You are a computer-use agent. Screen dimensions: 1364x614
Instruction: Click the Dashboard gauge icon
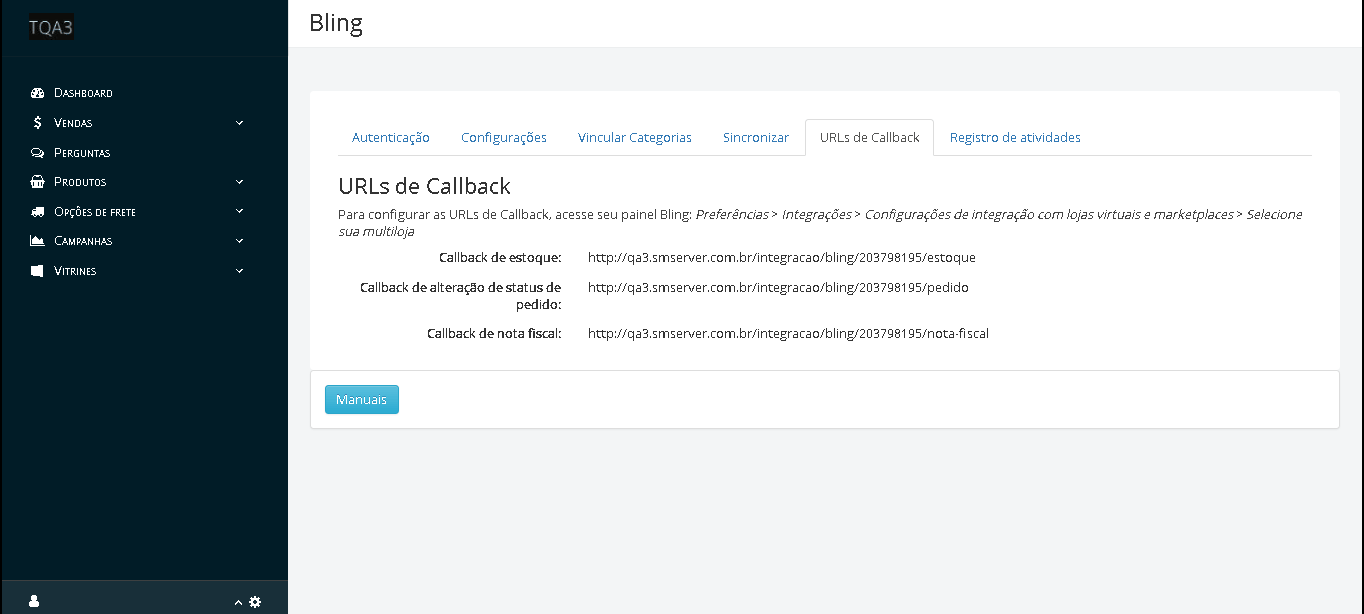click(38, 93)
